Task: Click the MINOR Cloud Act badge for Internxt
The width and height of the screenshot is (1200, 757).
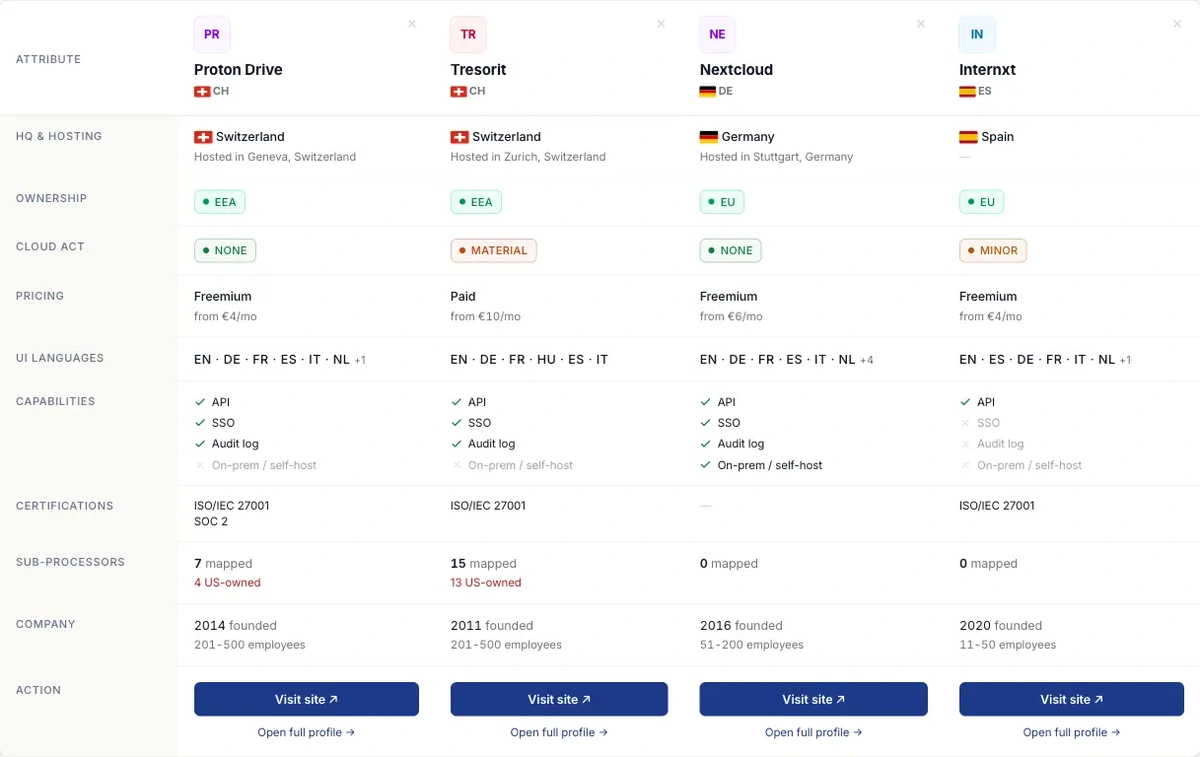Action: [993, 250]
